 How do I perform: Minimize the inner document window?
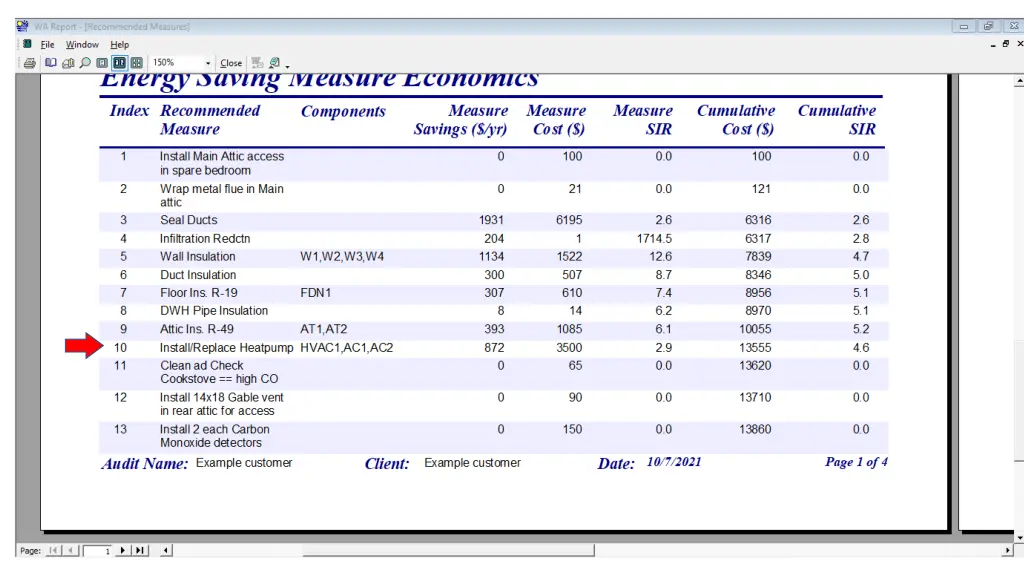pyautogui.click(x=993, y=44)
